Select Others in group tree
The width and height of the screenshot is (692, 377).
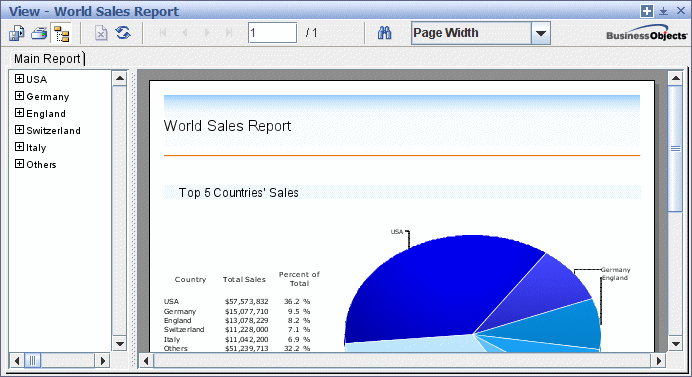click(41, 165)
